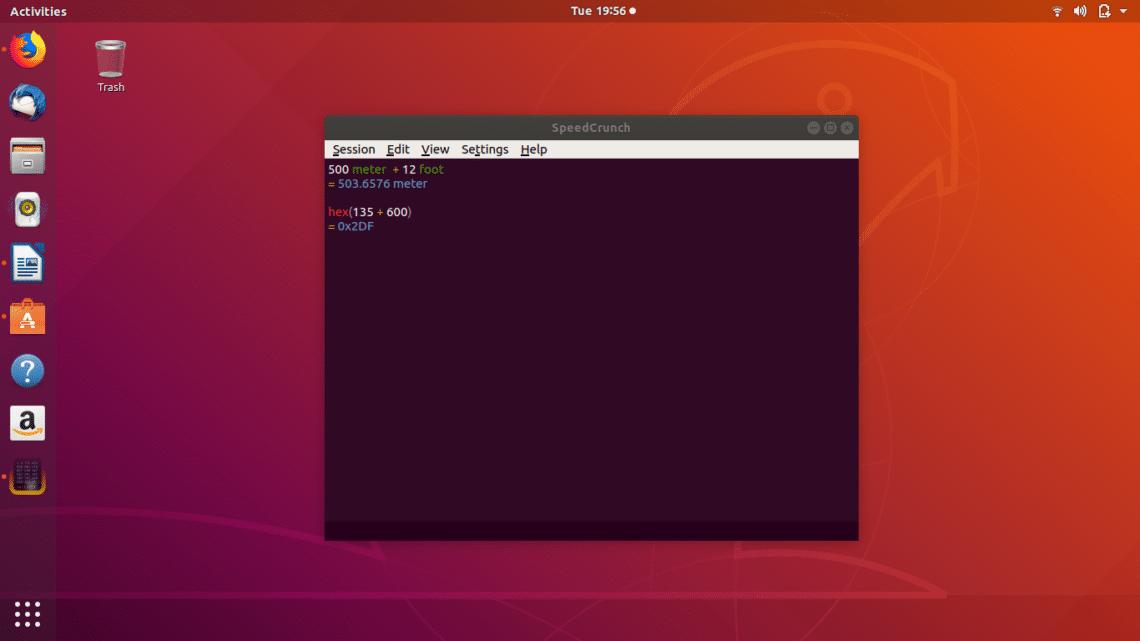Viewport: 1140px width, 641px height.
Task: Open Rhythmbox music player from dock
Action: pyautogui.click(x=27, y=210)
